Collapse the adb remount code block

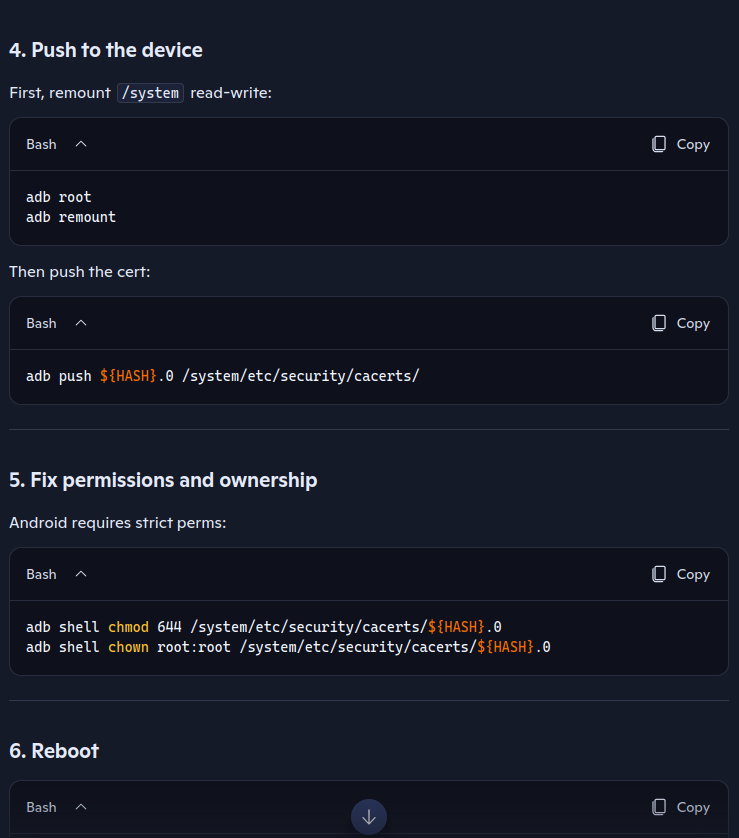coord(81,144)
